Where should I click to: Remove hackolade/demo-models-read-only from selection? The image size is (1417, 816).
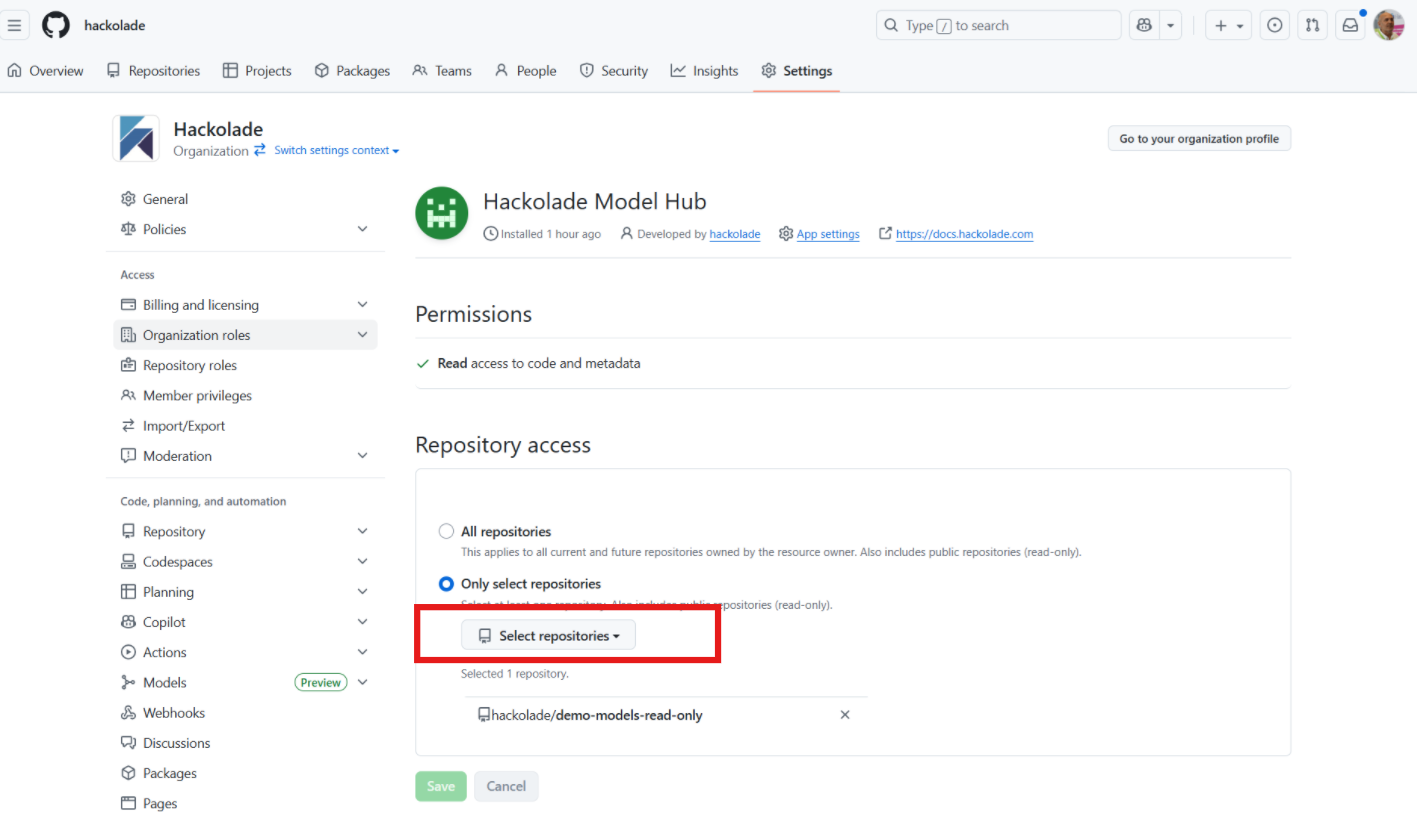pyautogui.click(x=845, y=714)
